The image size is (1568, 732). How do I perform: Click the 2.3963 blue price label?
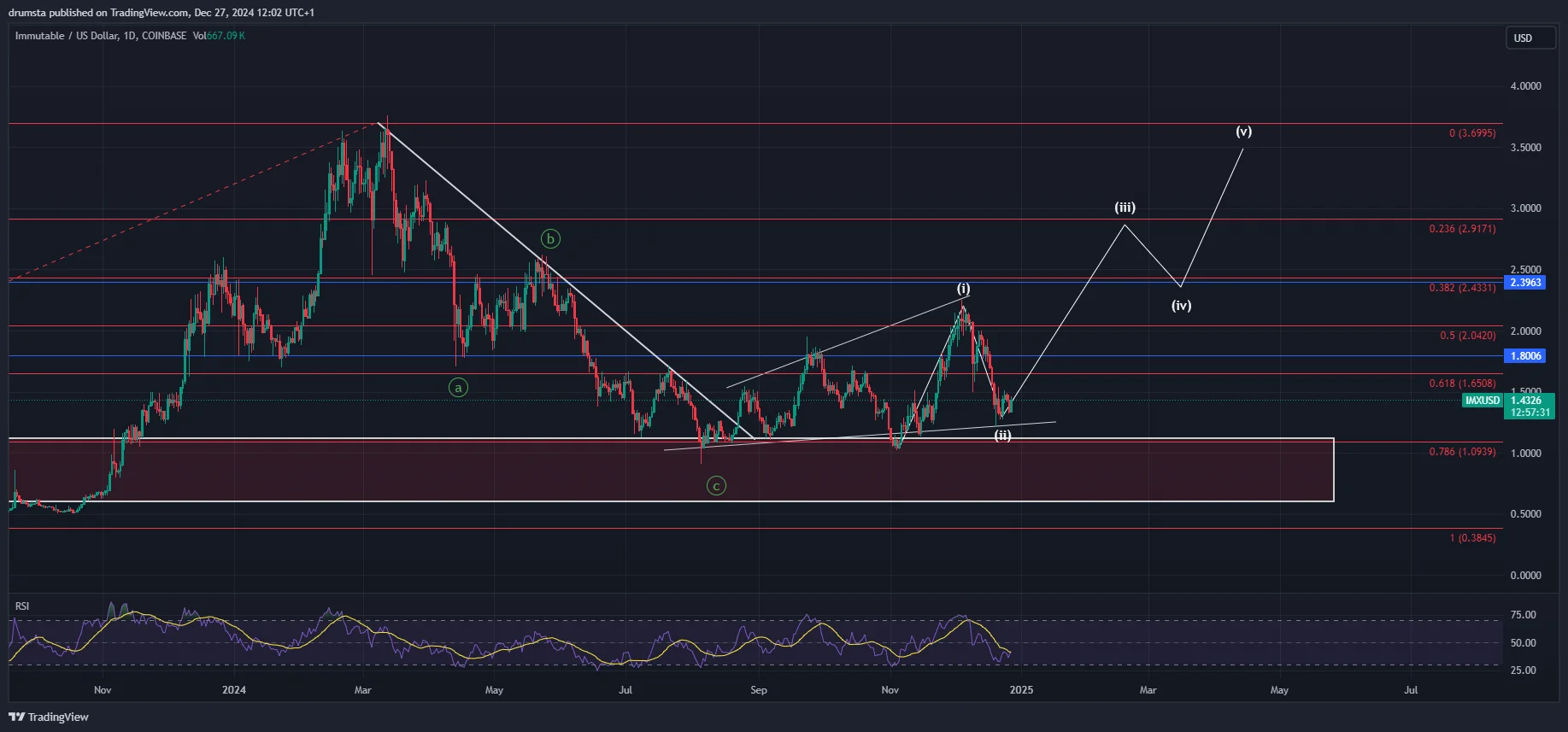click(1525, 283)
